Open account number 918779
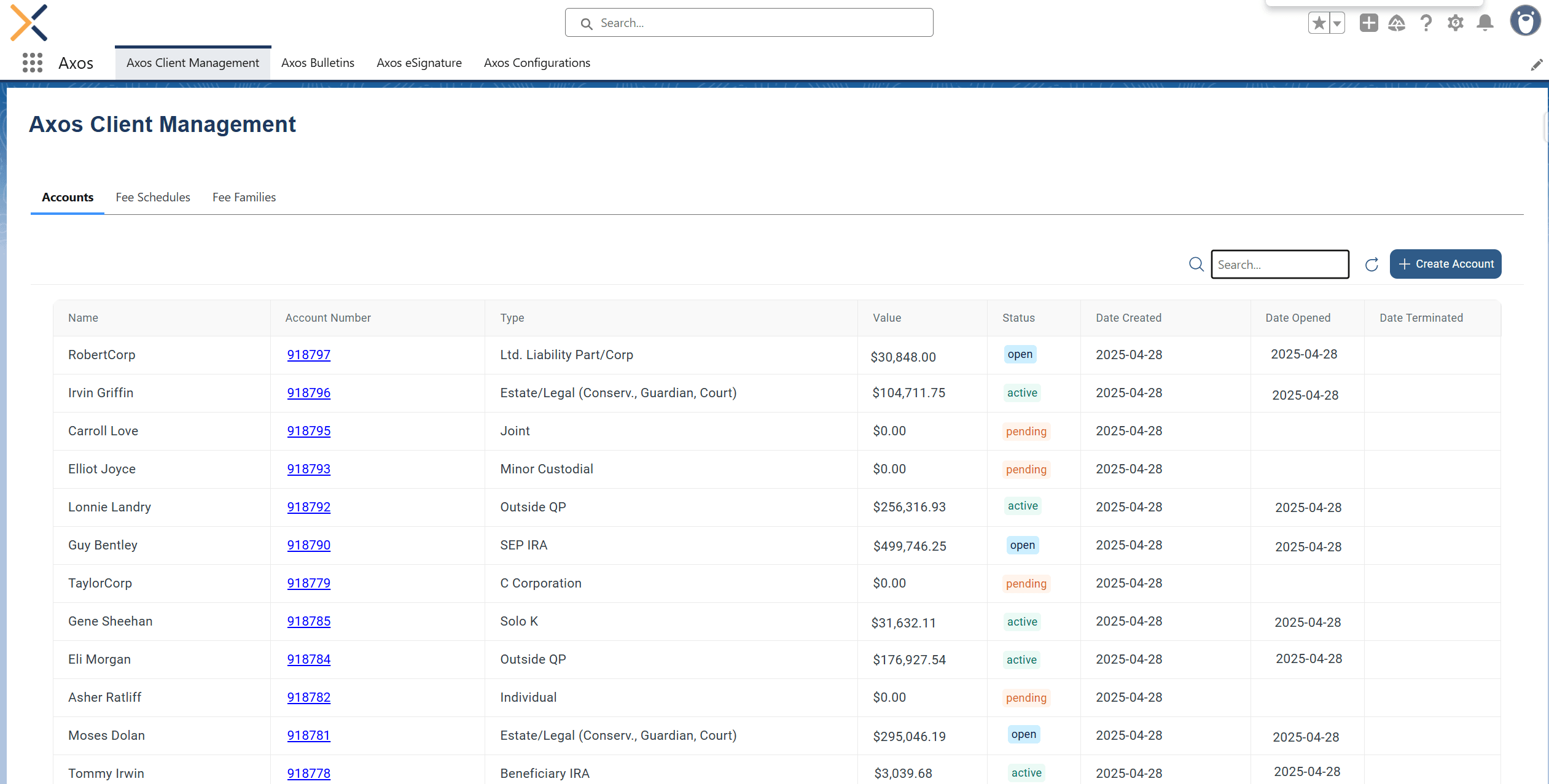 tap(308, 583)
